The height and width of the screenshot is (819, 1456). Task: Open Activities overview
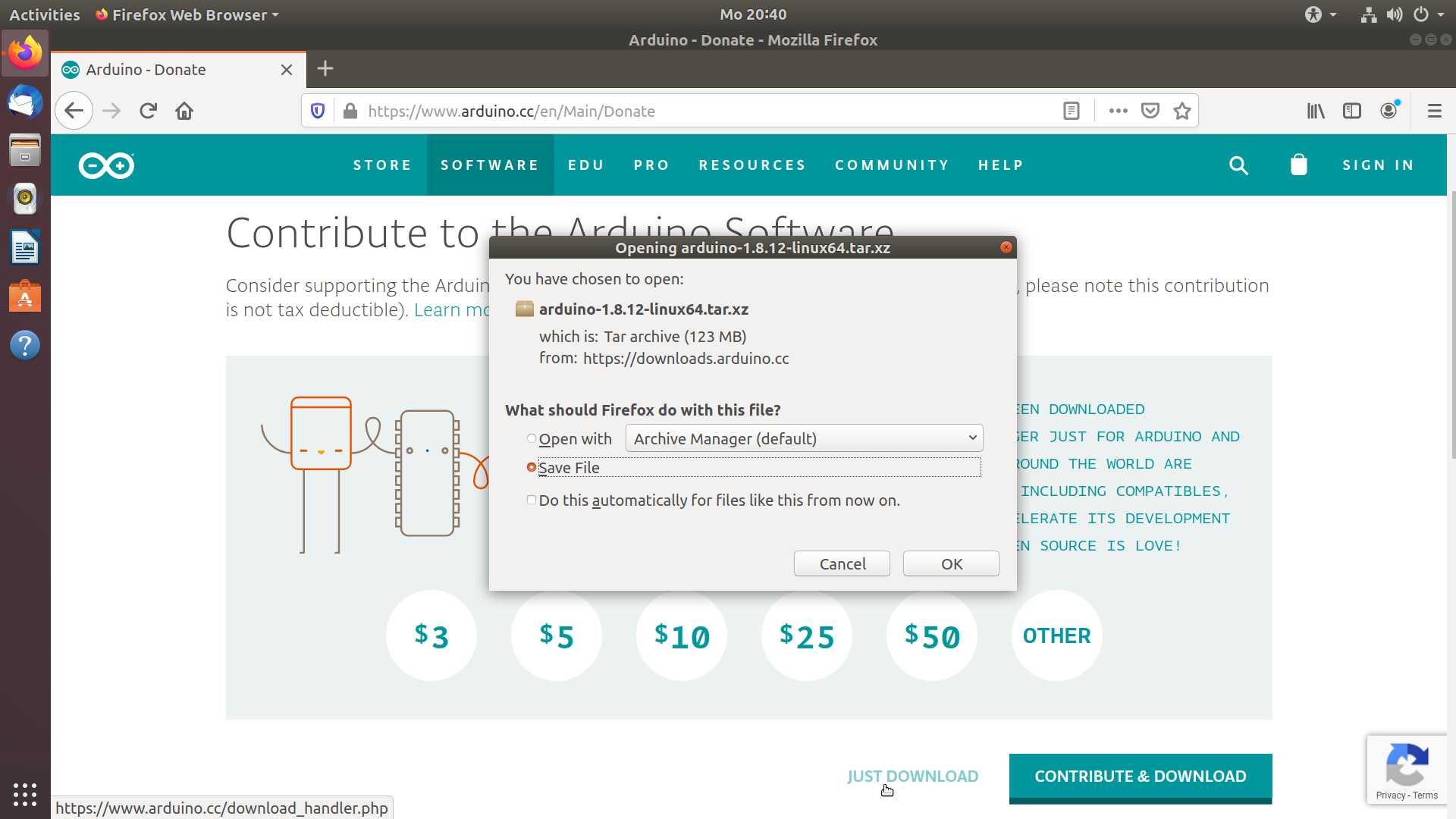[45, 14]
